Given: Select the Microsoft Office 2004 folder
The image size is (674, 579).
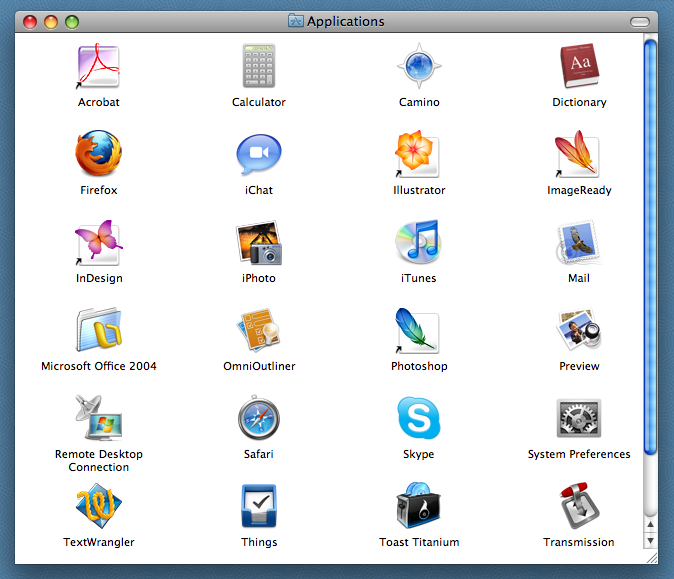Looking at the screenshot, I should 98,331.
